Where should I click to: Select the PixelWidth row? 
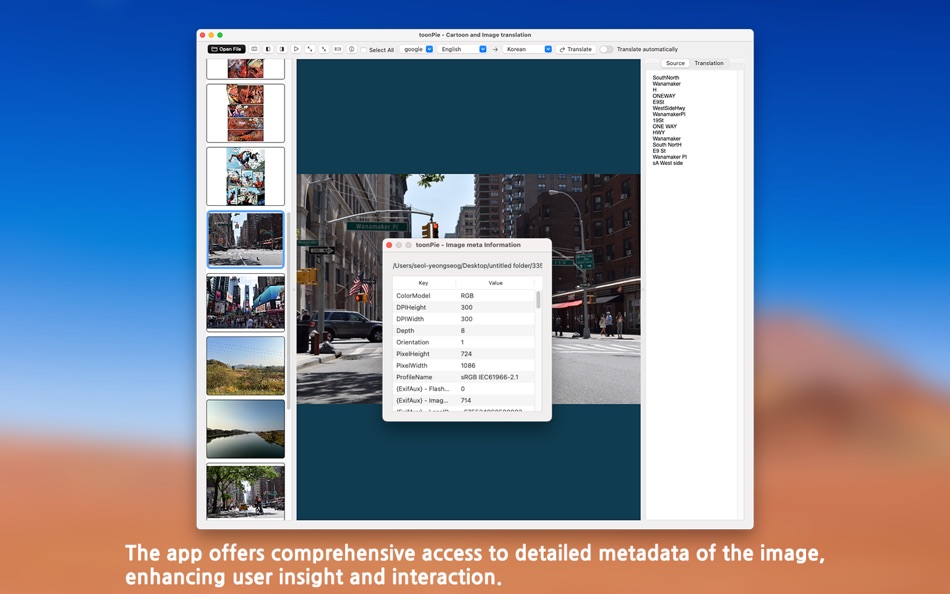(463, 365)
